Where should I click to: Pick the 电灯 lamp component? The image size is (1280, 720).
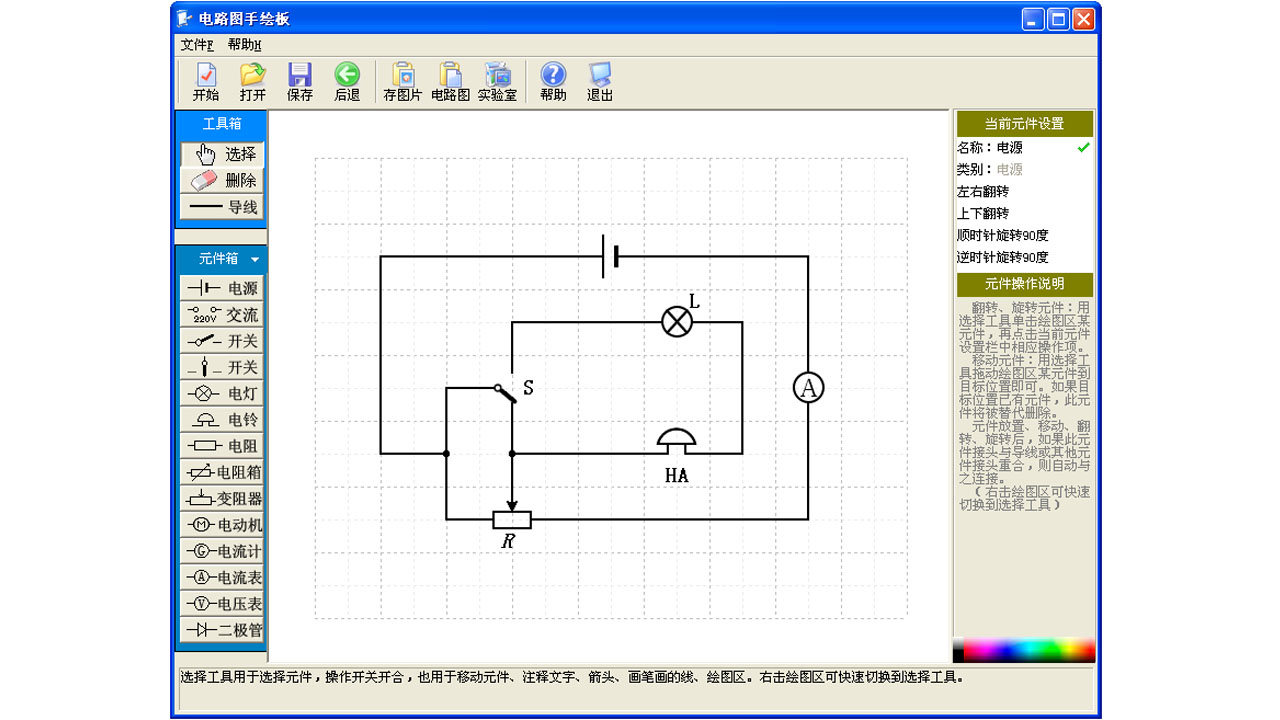tap(222, 394)
